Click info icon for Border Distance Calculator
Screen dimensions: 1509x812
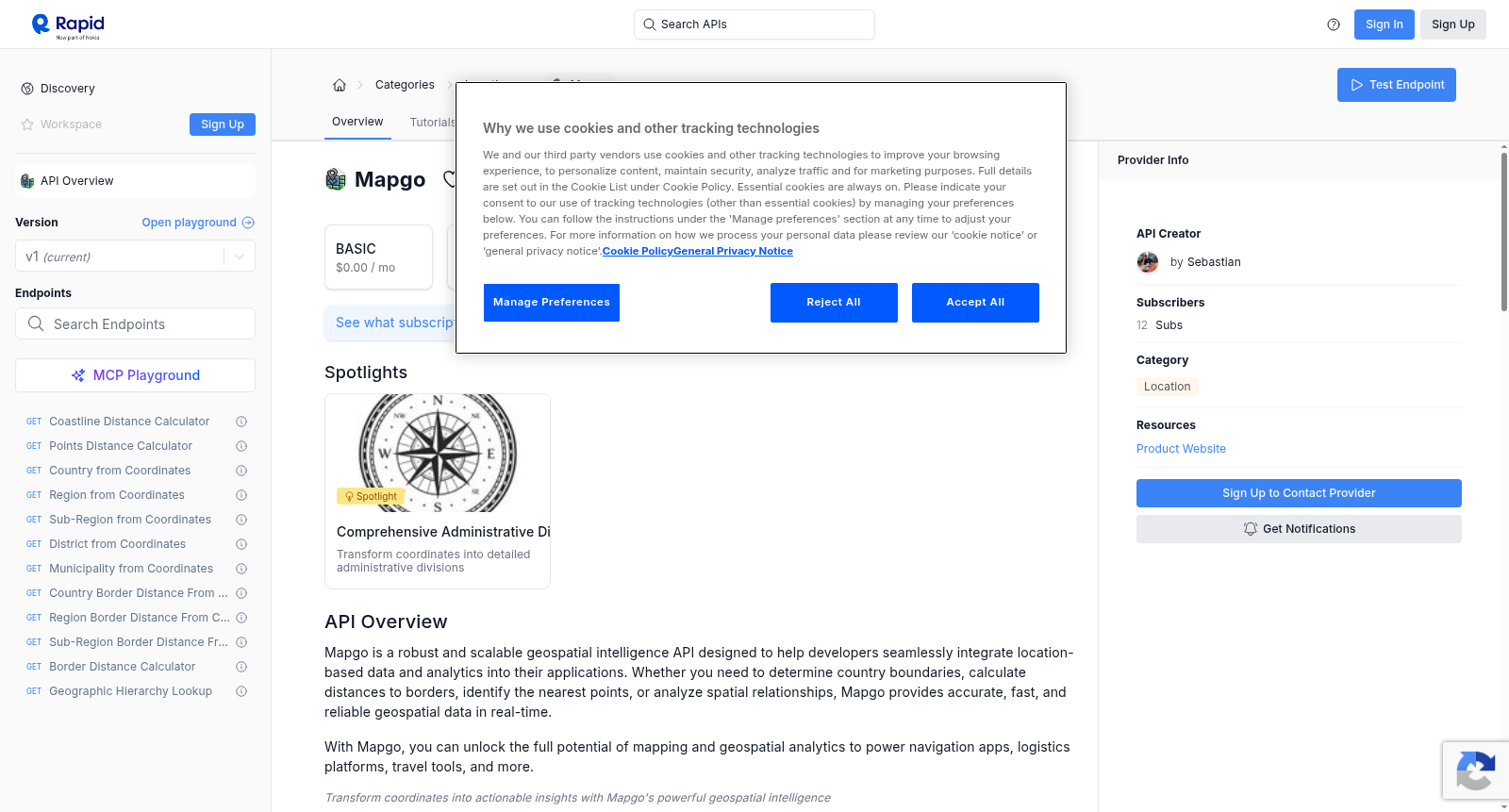pos(241,667)
